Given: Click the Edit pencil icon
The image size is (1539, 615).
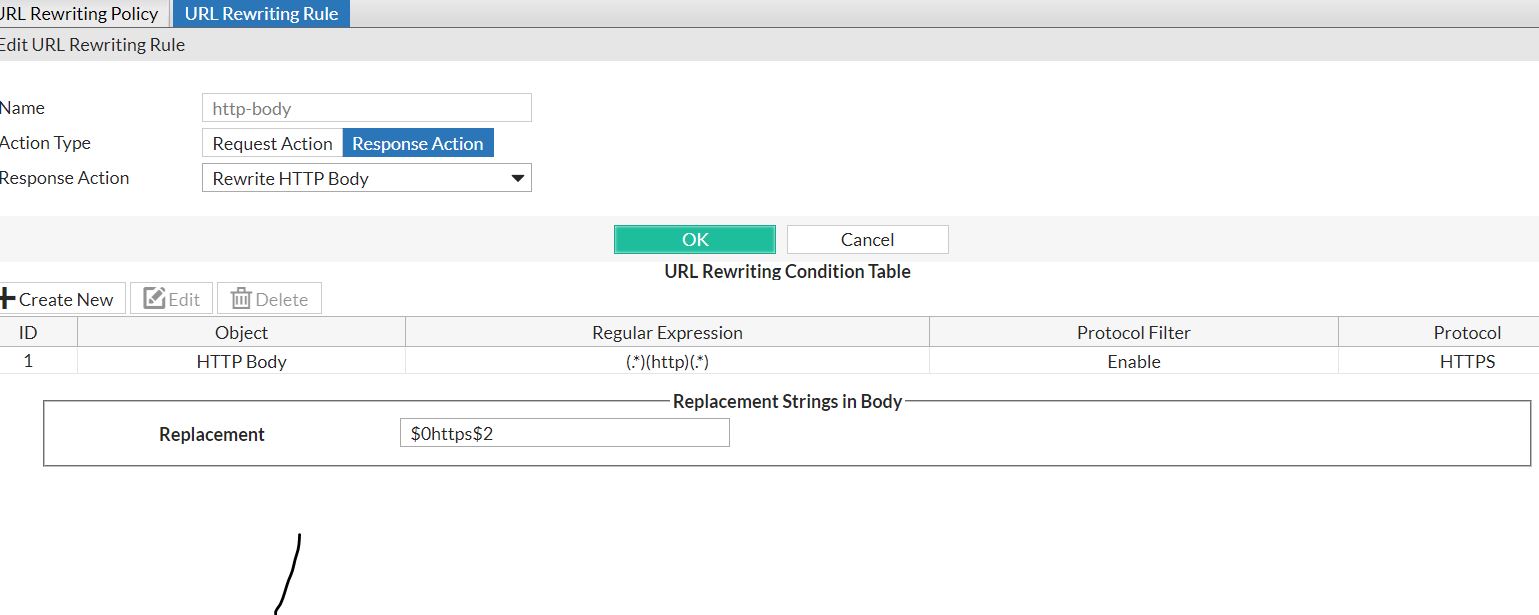Looking at the screenshot, I should click(x=154, y=299).
